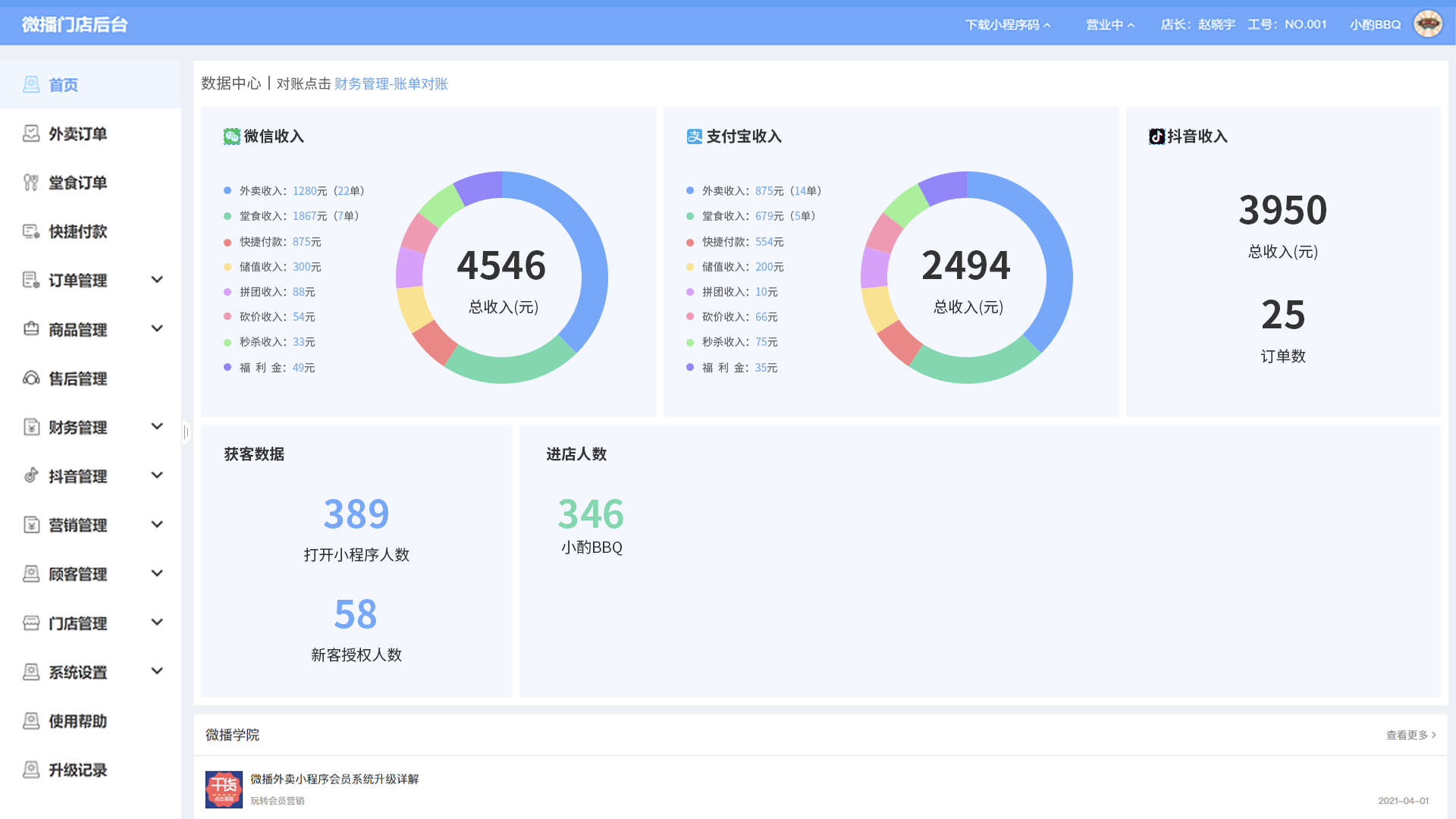The height and width of the screenshot is (819, 1456).
Task: Click the 订单管理 sidebar icon
Action: coord(31,280)
